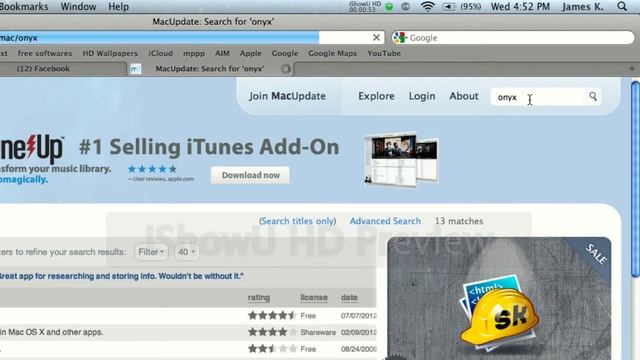This screenshot has height=360, width=640.
Task: Open the HD Wallpapers bookmark
Action: (110, 53)
